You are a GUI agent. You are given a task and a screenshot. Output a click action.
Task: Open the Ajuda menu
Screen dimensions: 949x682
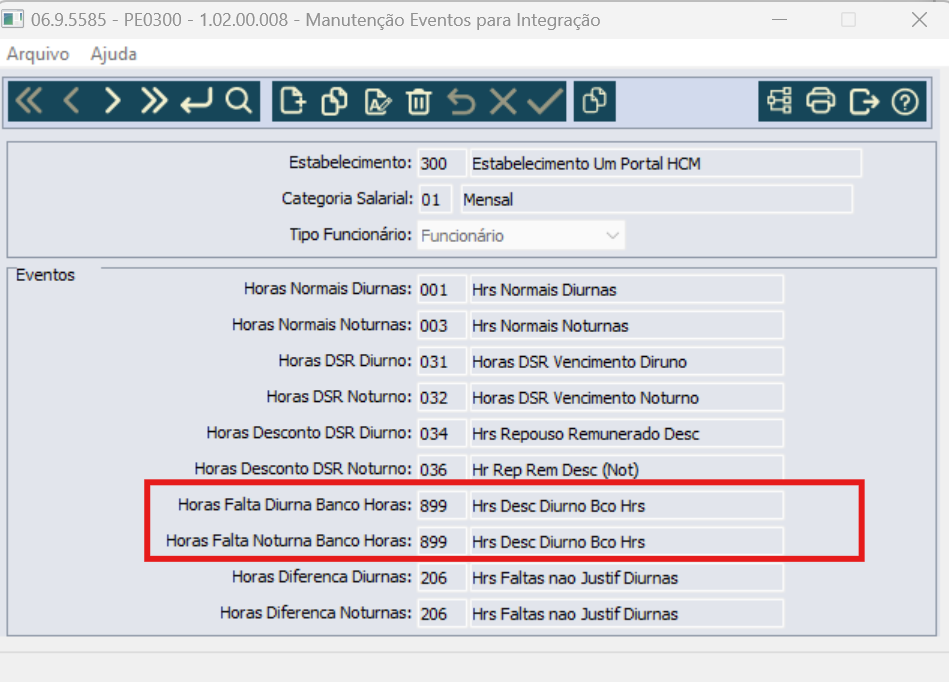click(x=114, y=54)
